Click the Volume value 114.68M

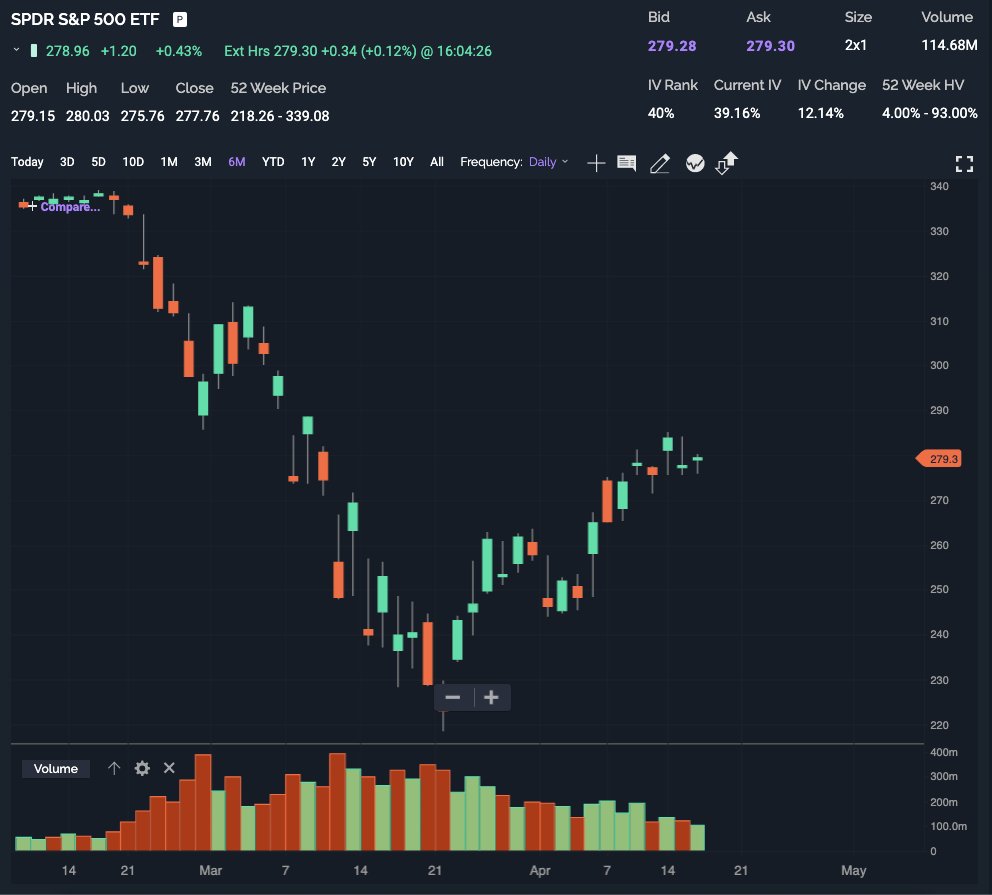(949, 45)
